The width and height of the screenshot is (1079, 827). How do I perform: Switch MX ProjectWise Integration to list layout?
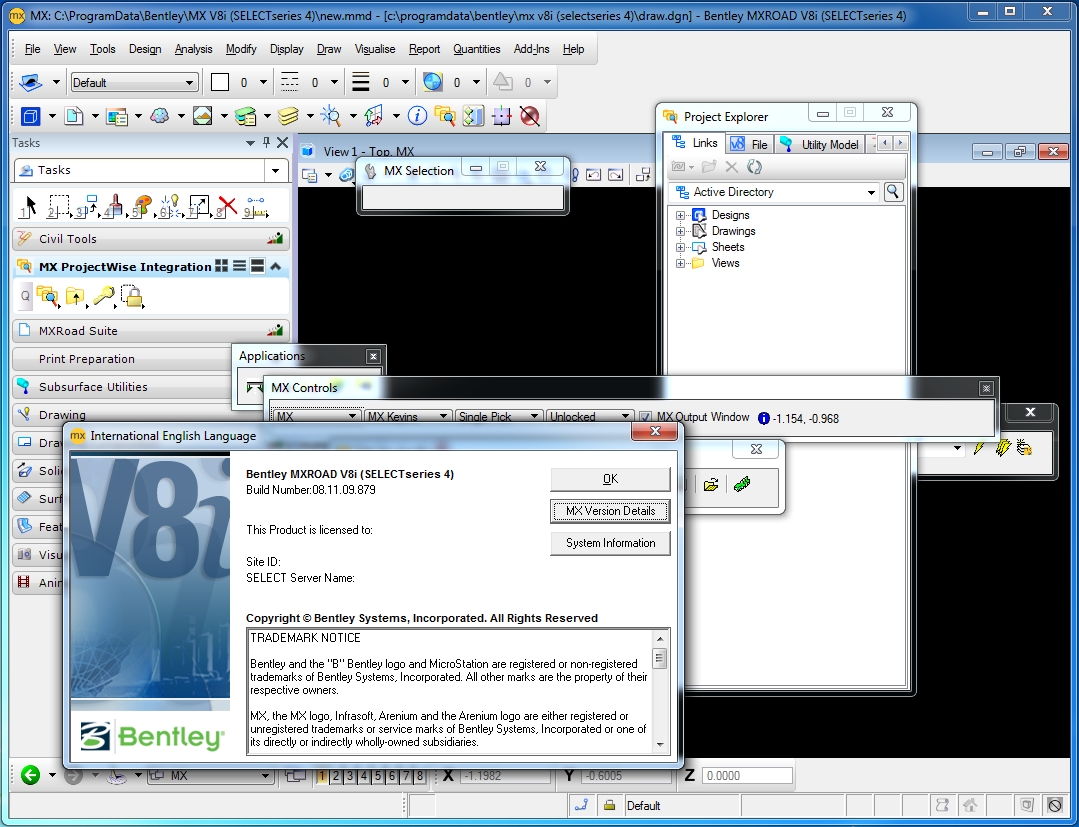click(x=239, y=266)
